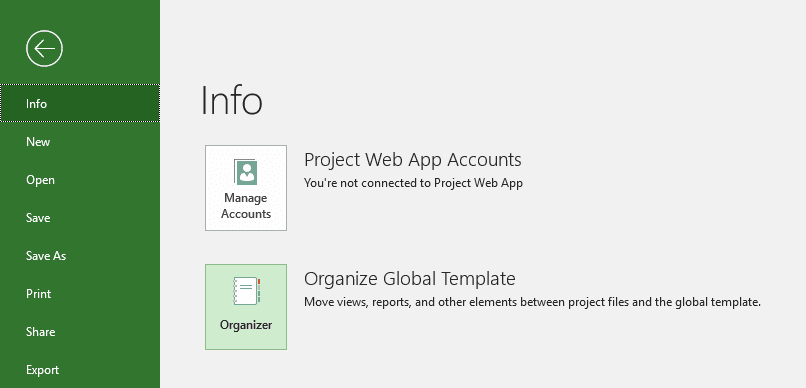This screenshot has width=806, height=388.
Task: Click the "Move views, reports, and other elements" description
Action: click(x=532, y=302)
